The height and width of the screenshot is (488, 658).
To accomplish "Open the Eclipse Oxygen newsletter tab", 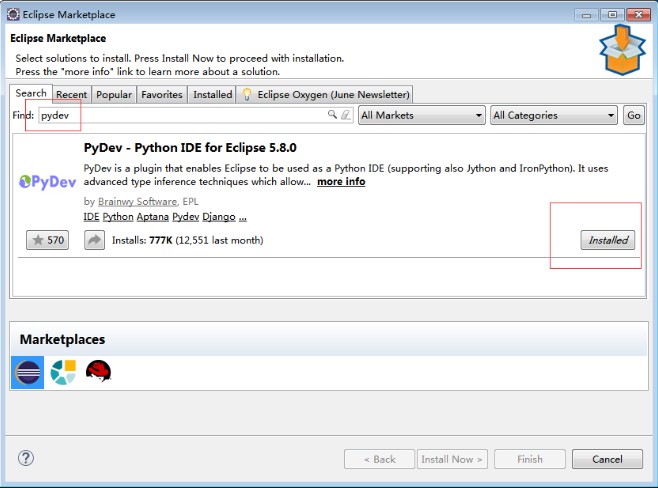I will (x=325, y=94).
